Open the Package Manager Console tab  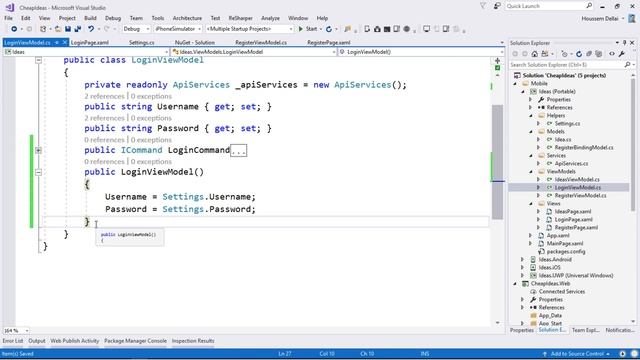click(135, 341)
